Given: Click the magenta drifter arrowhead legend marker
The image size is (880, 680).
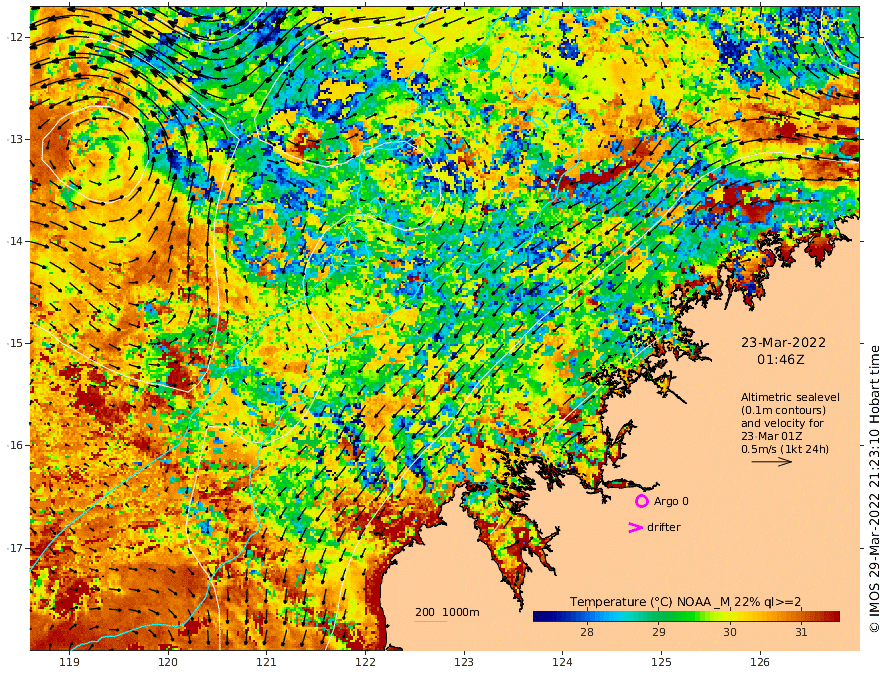Looking at the screenshot, I should click(x=635, y=527).
